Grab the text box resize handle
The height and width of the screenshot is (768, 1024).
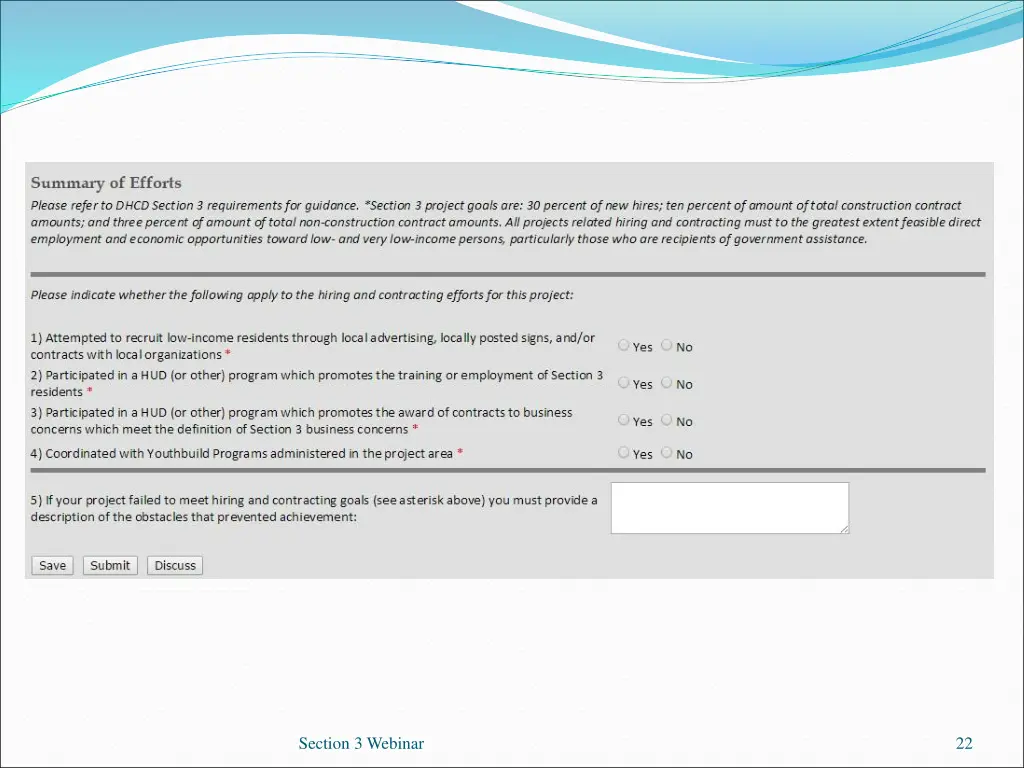point(845,529)
